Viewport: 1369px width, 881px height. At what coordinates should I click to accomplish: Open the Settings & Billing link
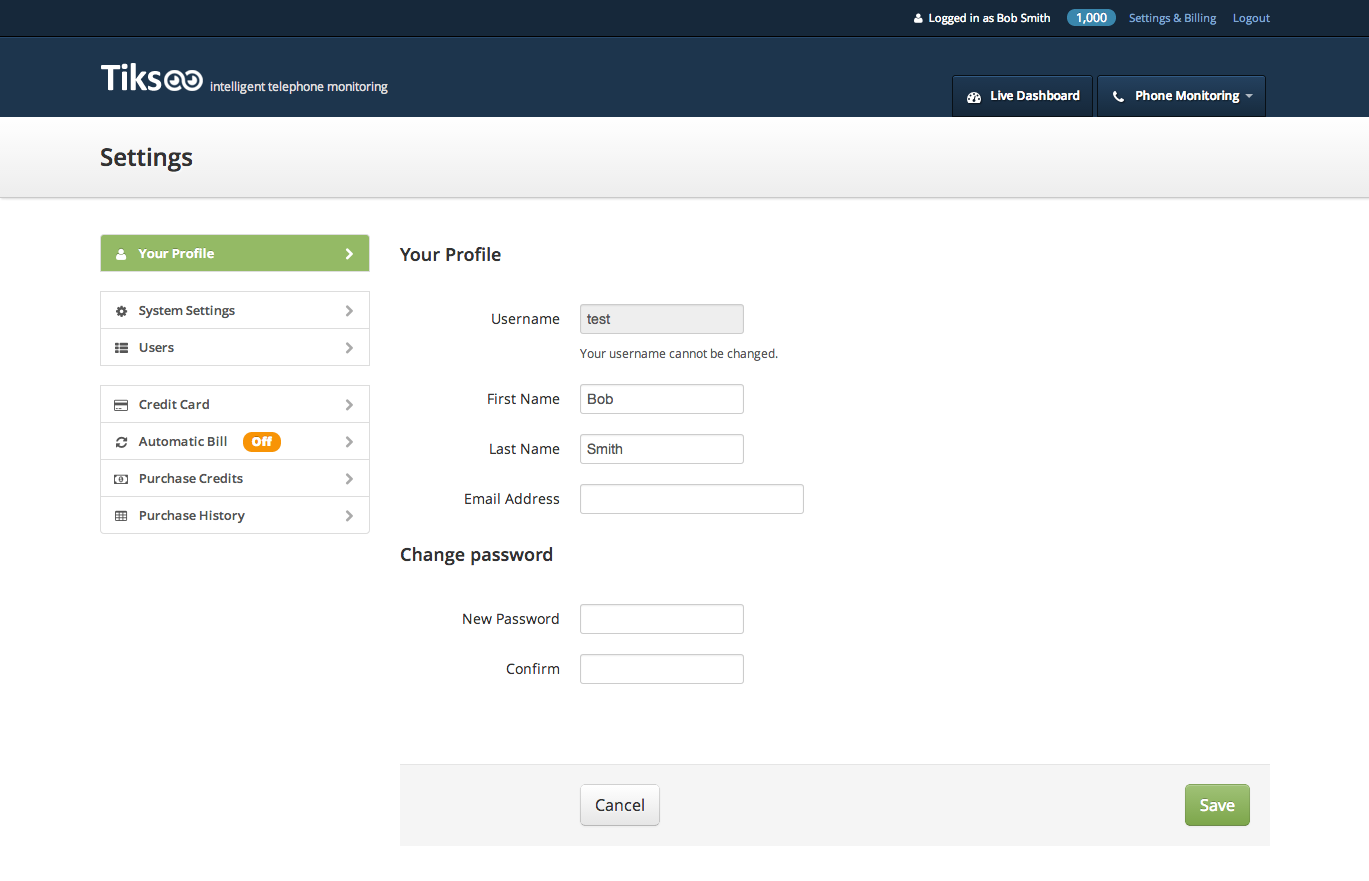coord(1172,18)
